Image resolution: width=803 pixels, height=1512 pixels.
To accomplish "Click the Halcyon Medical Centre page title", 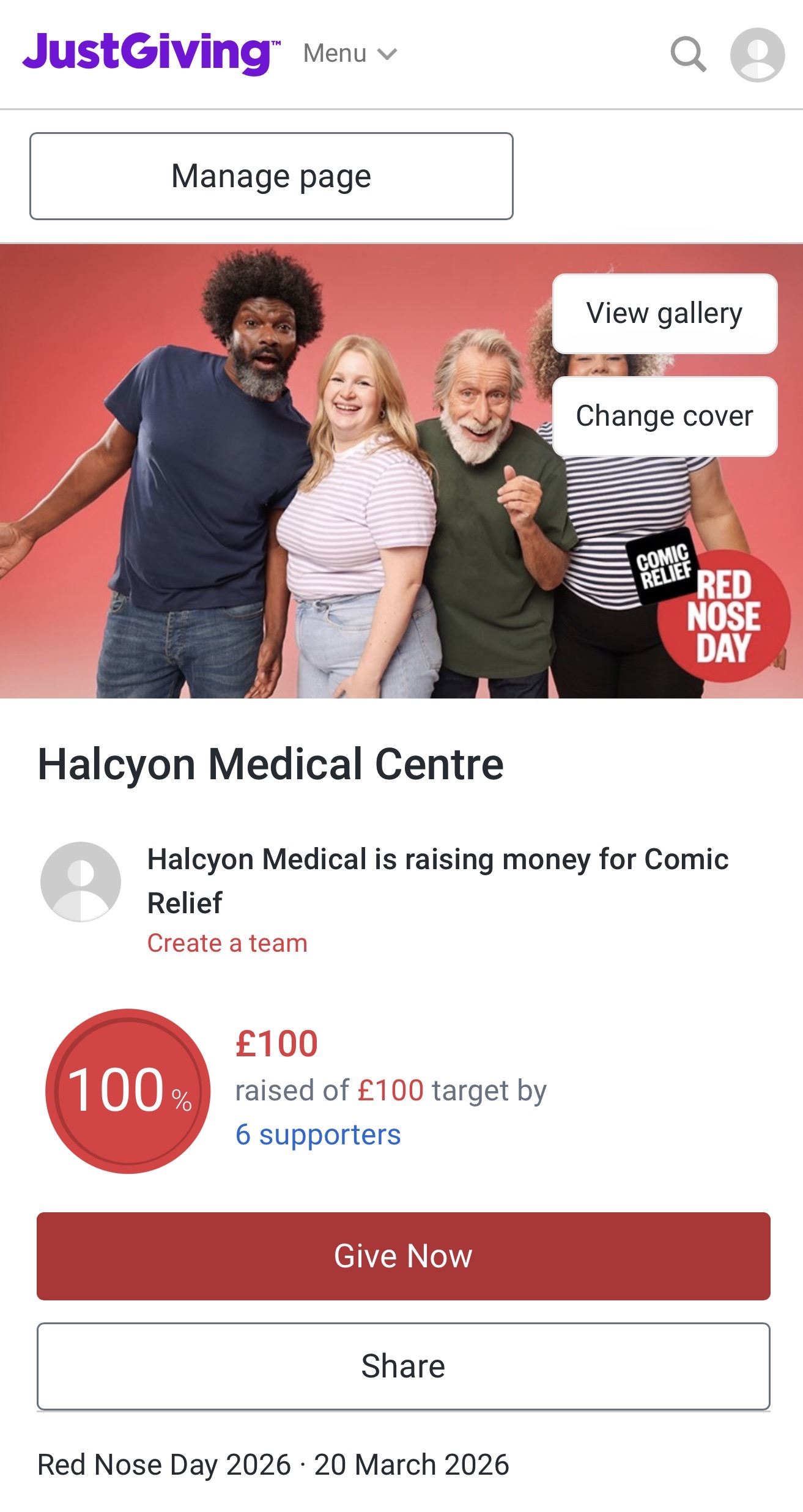I will pyautogui.click(x=270, y=764).
